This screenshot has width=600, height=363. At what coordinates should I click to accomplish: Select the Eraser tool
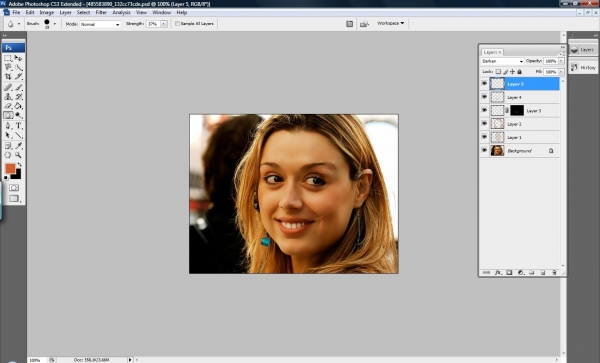tap(8, 106)
